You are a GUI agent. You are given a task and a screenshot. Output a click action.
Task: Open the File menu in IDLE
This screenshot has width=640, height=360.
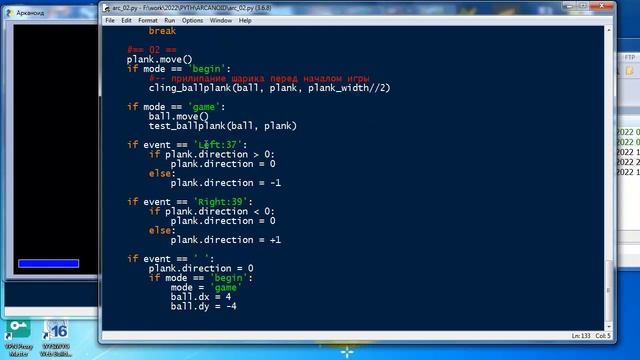click(110, 20)
